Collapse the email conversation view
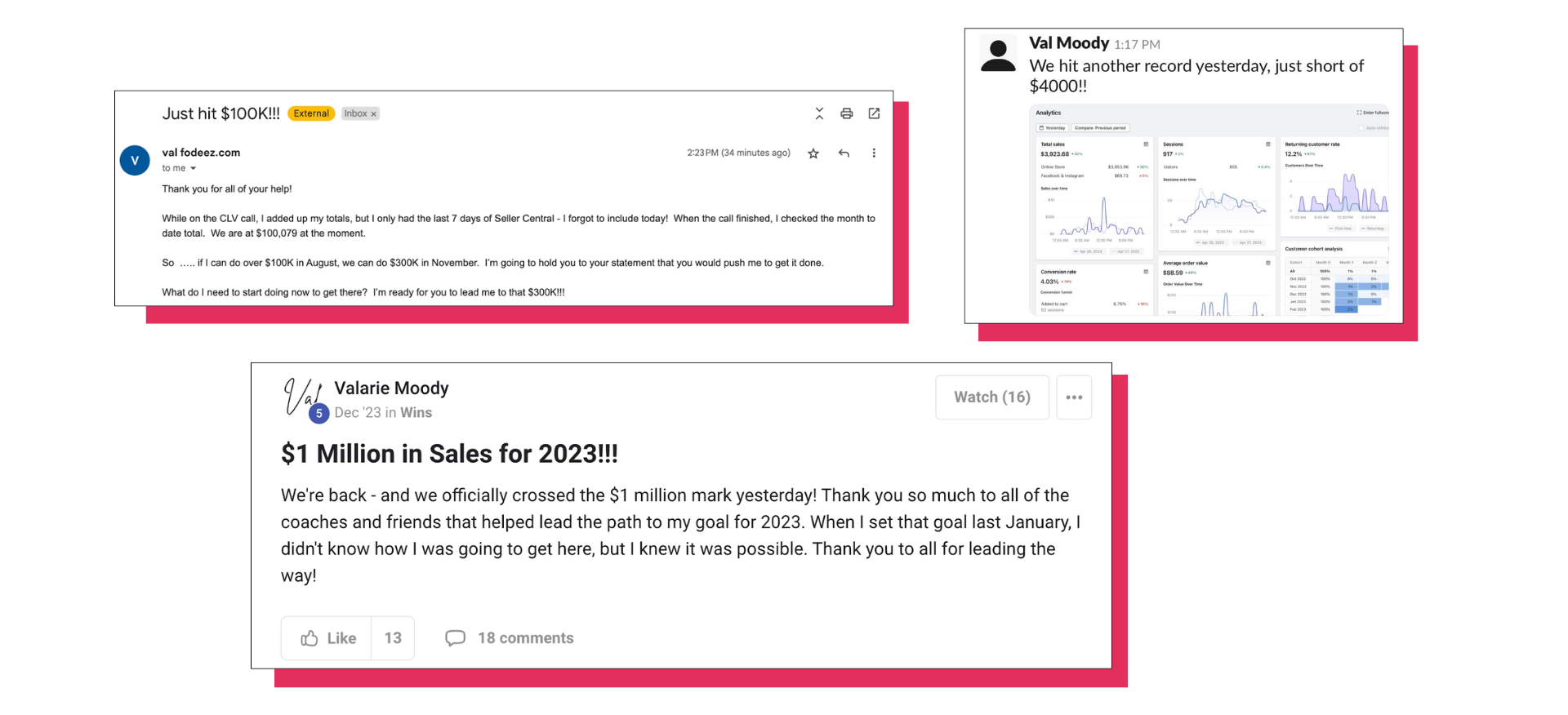 coord(819,114)
